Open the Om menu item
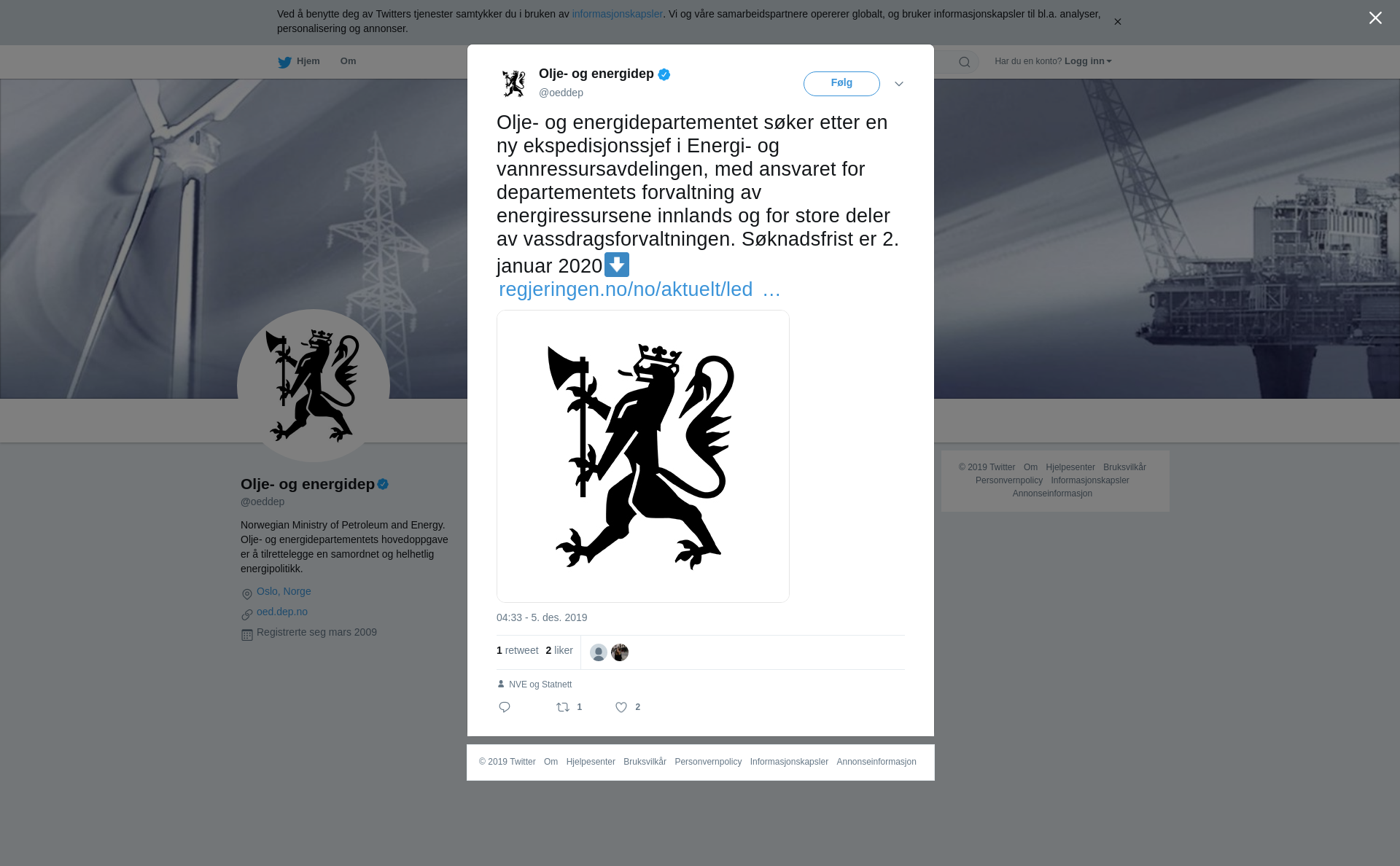The width and height of the screenshot is (1400, 866). 348,61
